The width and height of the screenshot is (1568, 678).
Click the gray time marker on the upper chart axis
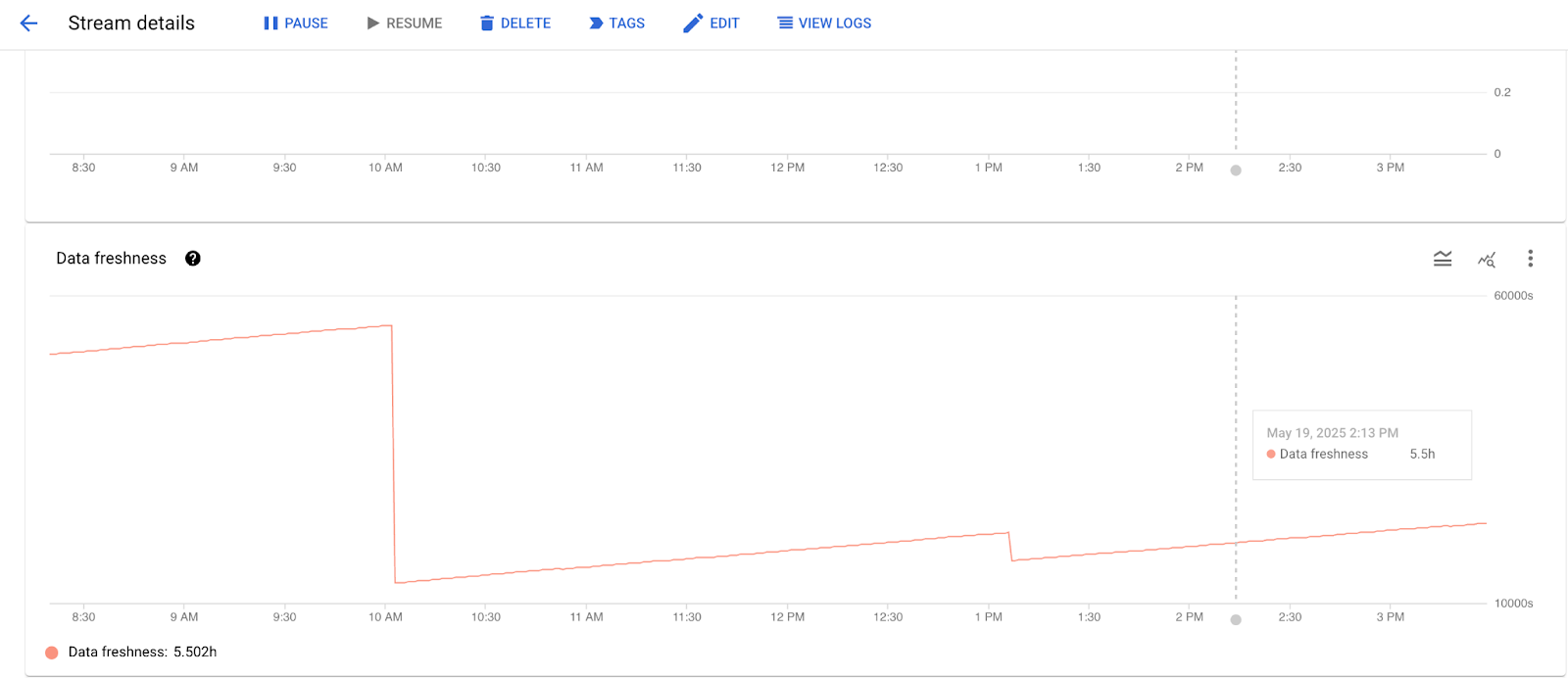pyautogui.click(x=1236, y=170)
